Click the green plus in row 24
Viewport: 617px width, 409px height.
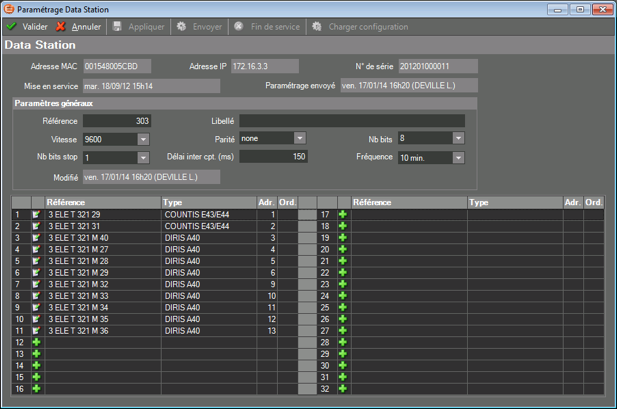click(342, 295)
